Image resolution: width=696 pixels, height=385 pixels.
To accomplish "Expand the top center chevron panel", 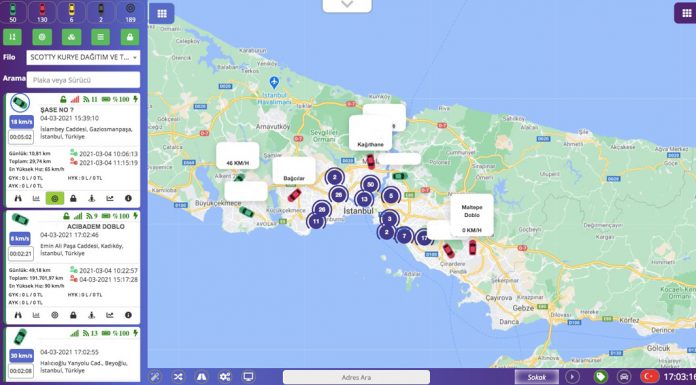I will [x=347, y=5].
